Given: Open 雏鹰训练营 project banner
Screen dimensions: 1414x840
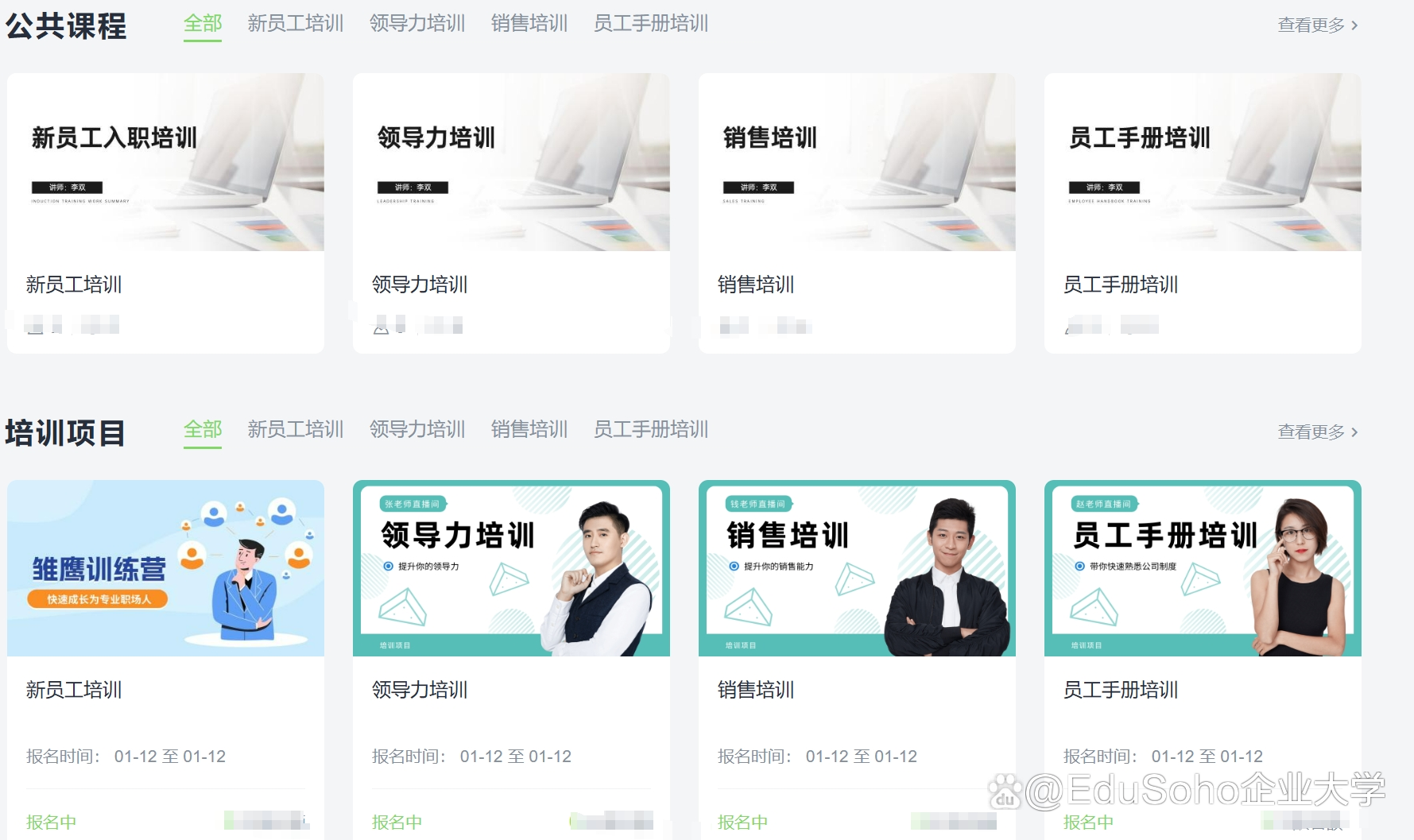Looking at the screenshot, I should click(165, 568).
